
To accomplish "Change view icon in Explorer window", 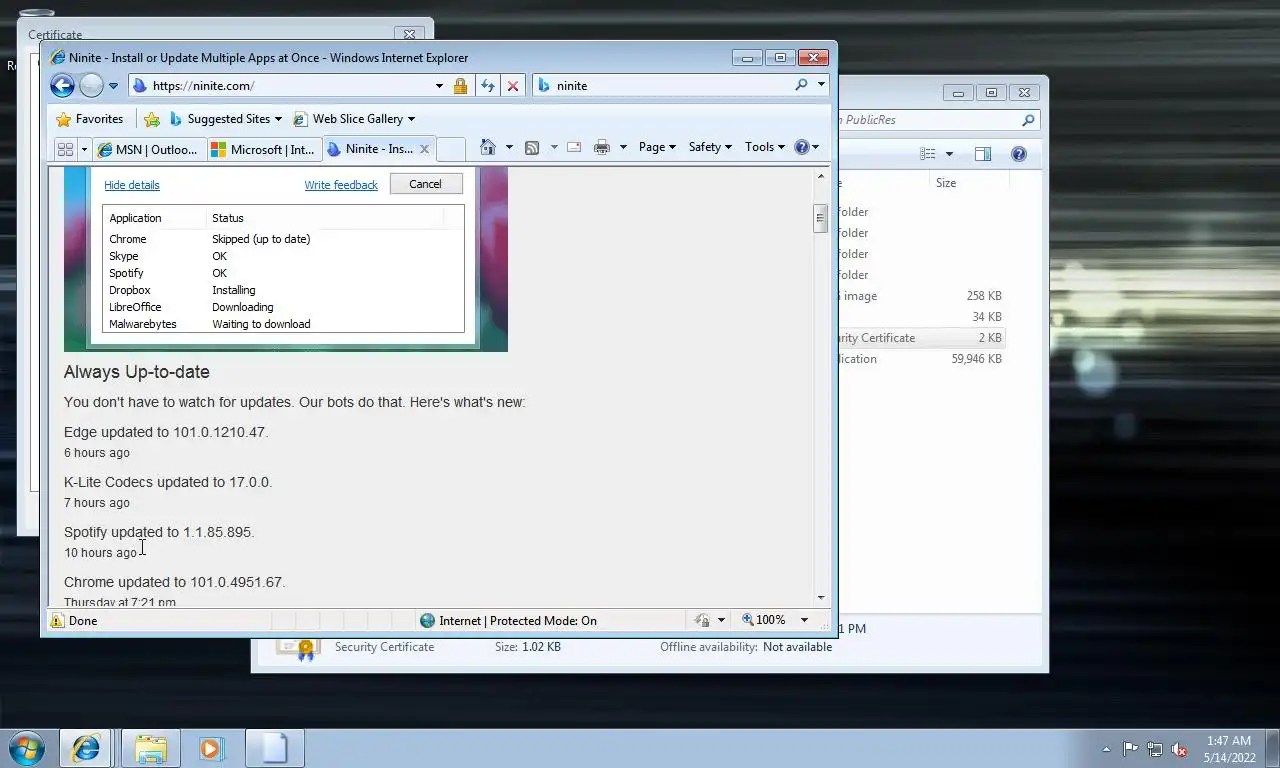I will pyautogui.click(x=928, y=154).
